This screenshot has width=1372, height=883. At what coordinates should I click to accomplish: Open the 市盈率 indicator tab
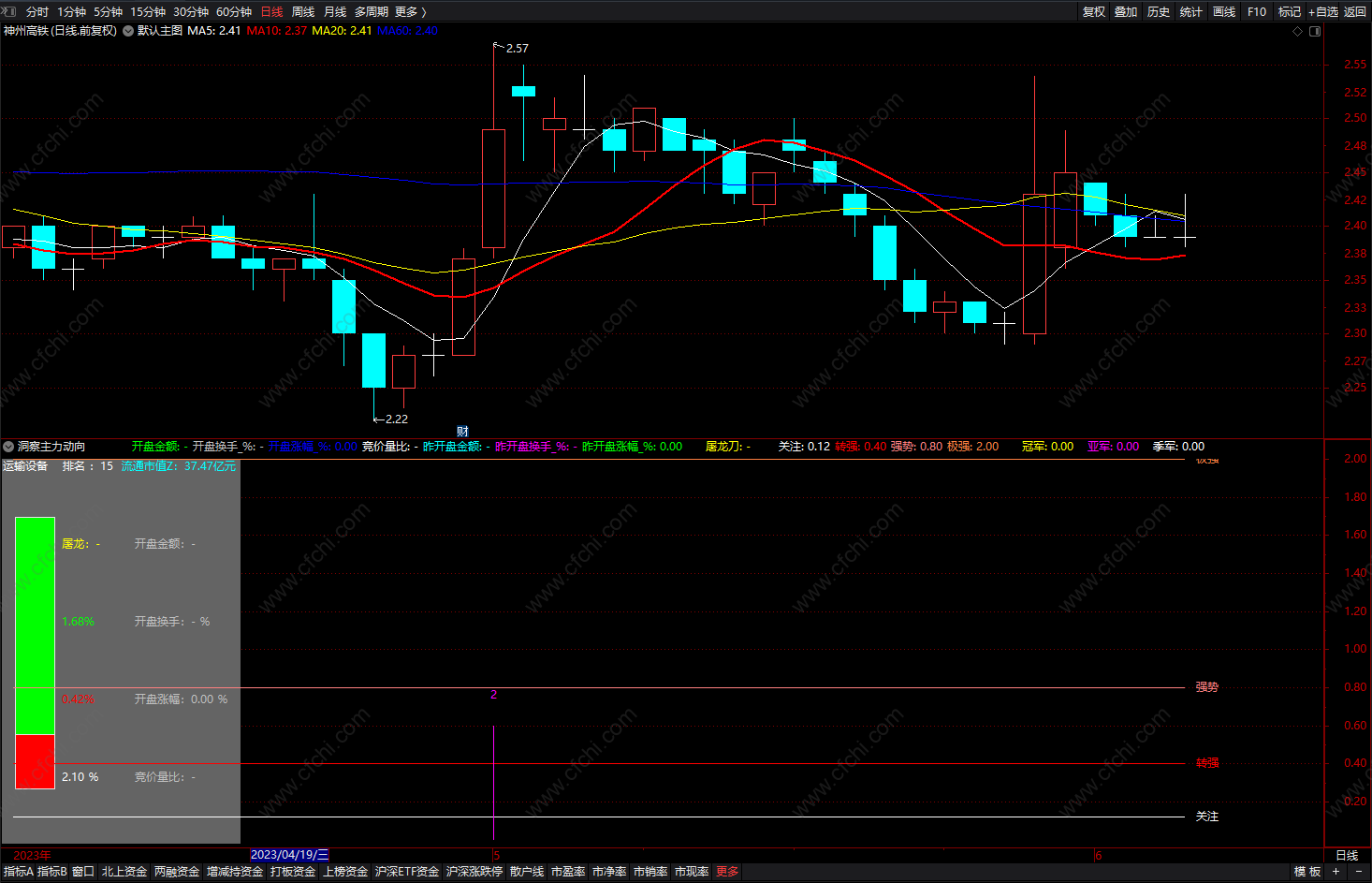tap(568, 872)
